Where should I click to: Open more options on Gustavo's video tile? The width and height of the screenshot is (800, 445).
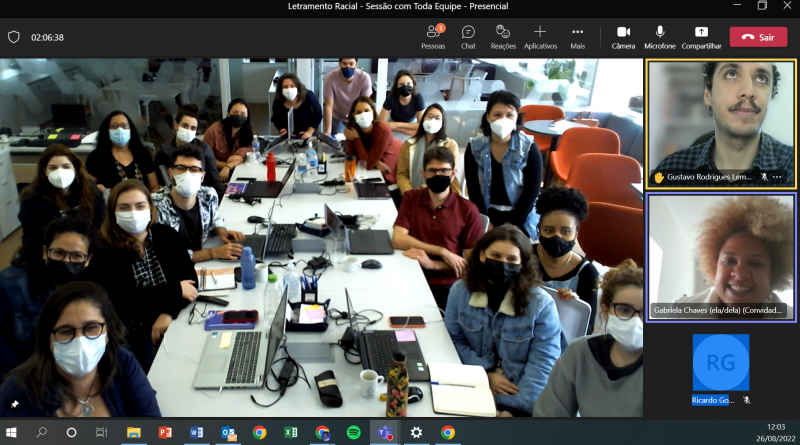[x=777, y=177]
